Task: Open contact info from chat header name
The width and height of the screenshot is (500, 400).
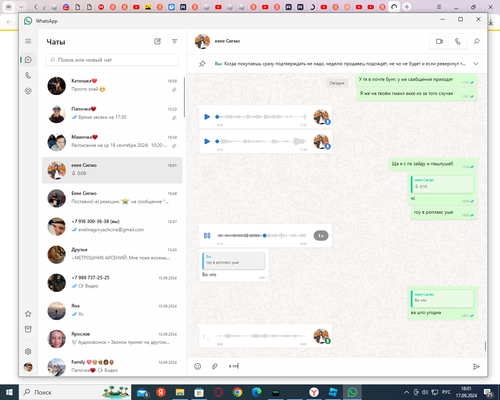Action: click(227, 41)
